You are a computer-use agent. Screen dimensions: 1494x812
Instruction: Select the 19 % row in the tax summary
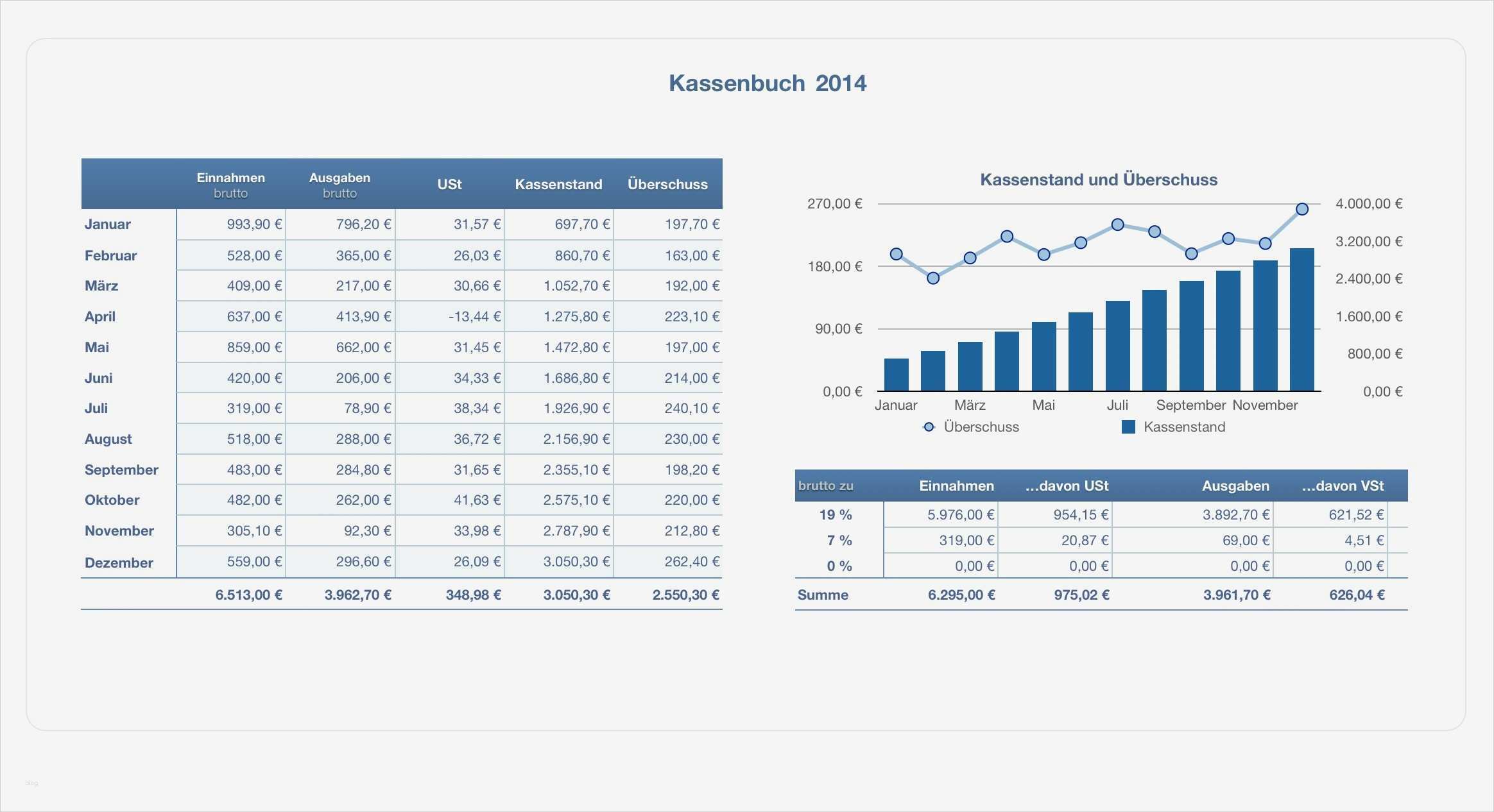837,514
